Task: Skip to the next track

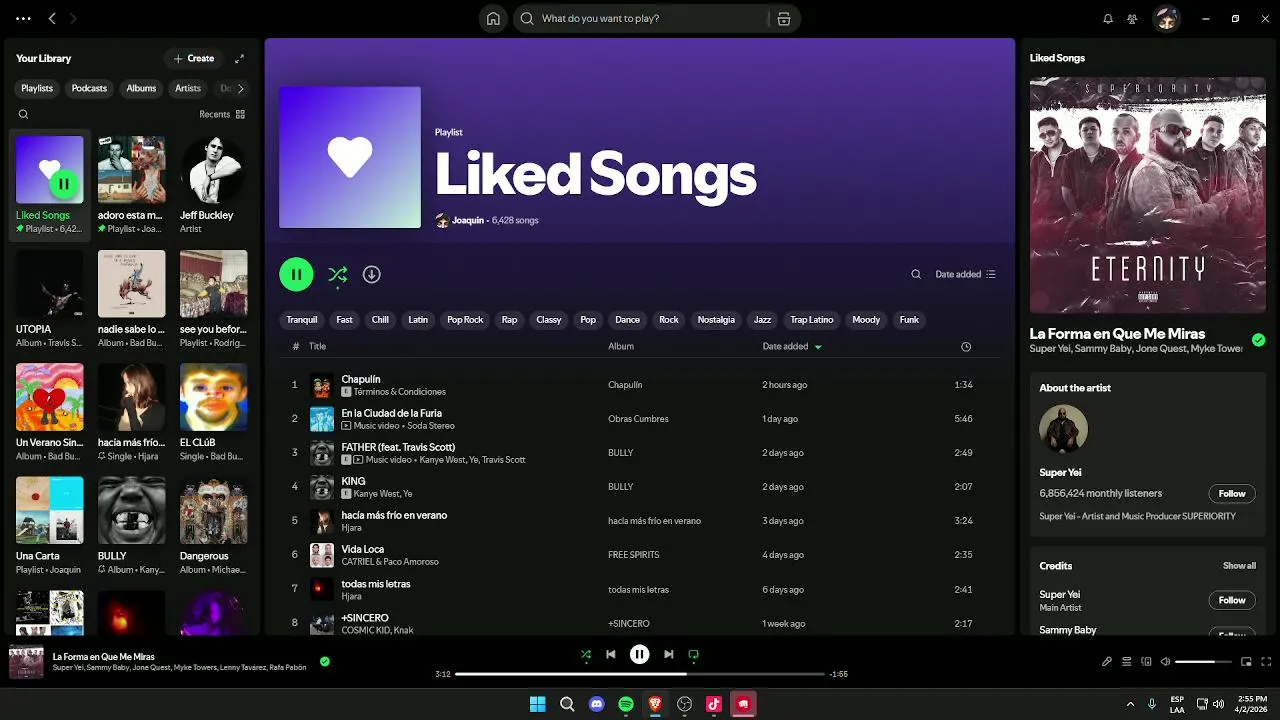Action: tap(668, 654)
